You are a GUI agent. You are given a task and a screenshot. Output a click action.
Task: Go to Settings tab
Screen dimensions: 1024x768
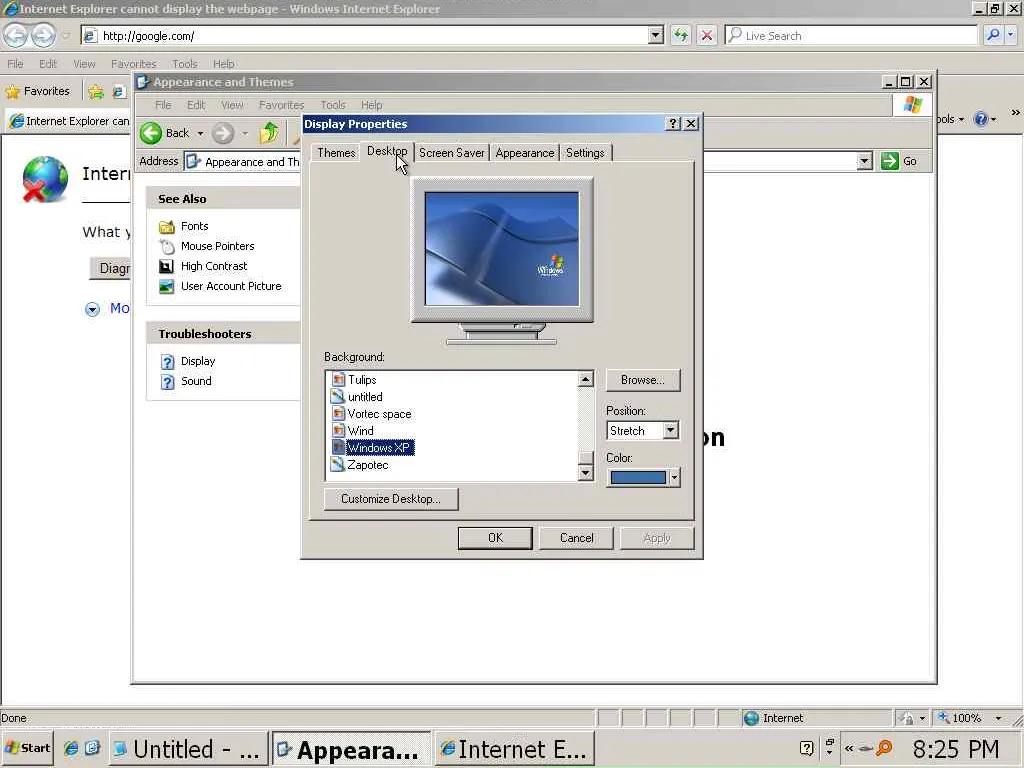pyautogui.click(x=585, y=153)
